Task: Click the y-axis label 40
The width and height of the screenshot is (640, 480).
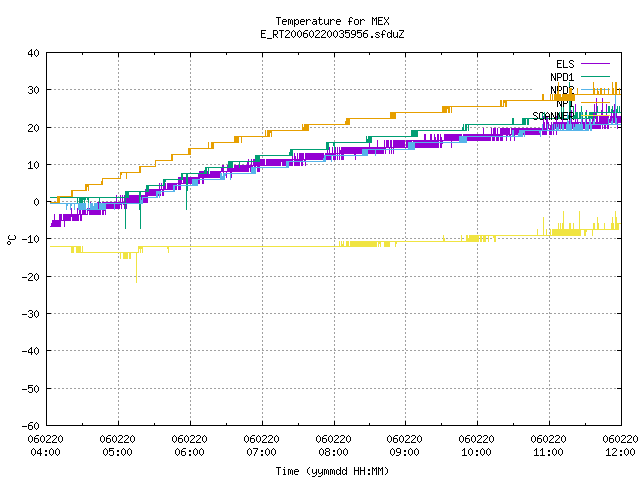Action: [x=33, y=53]
